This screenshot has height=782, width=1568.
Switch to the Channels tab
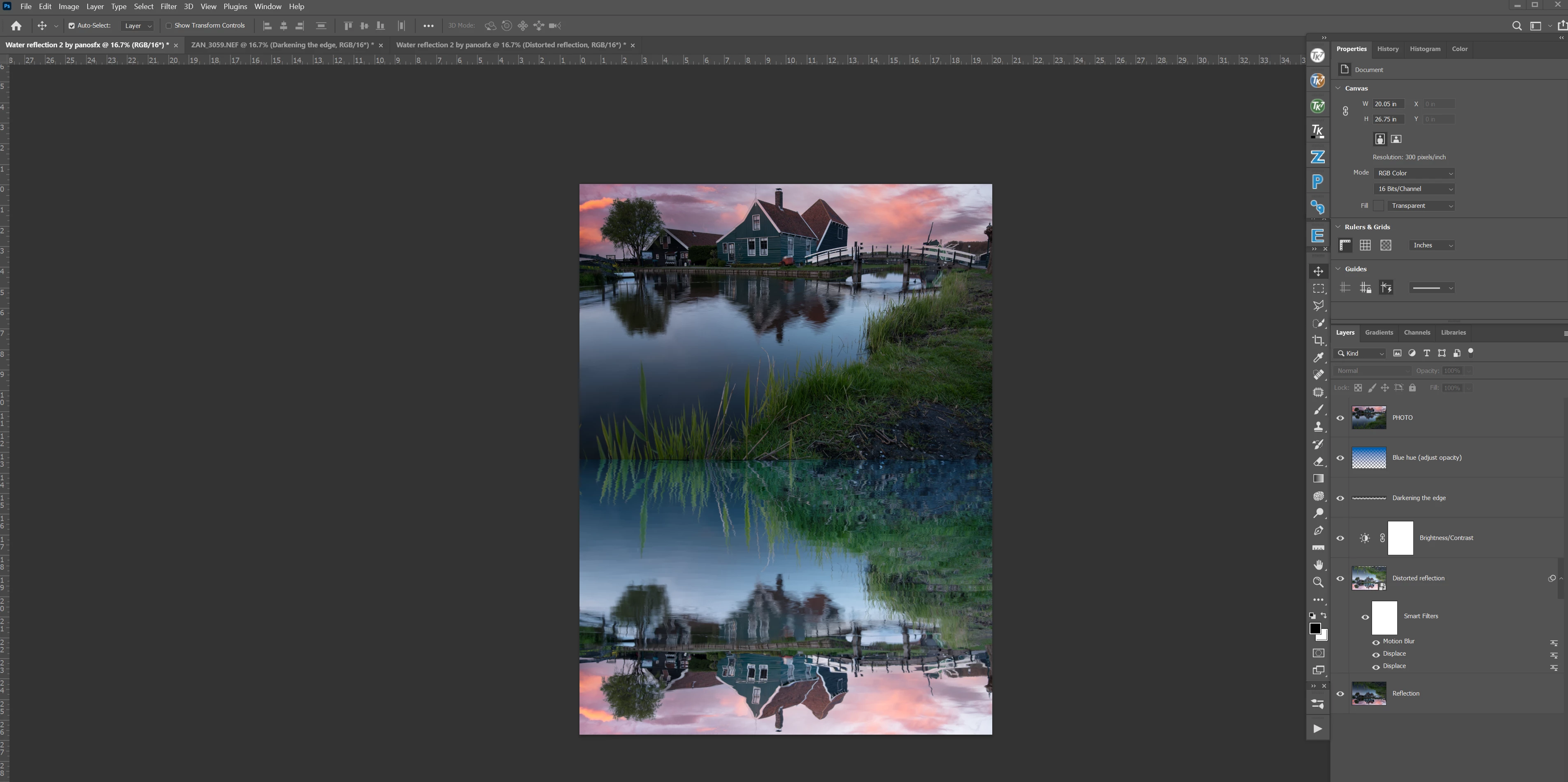point(1417,333)
